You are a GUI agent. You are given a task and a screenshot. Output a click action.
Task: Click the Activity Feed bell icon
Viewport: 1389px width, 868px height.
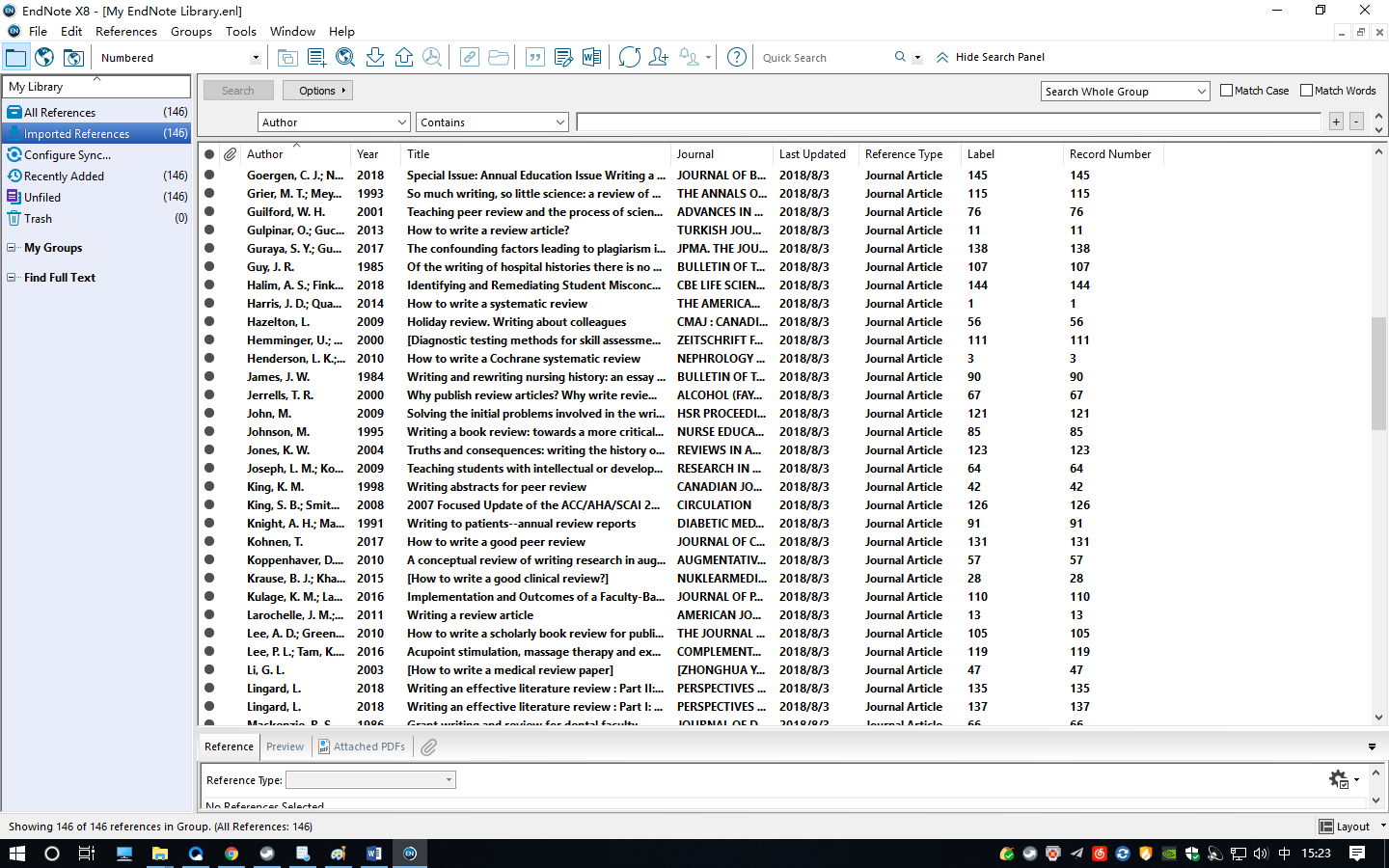click(689, 57)
